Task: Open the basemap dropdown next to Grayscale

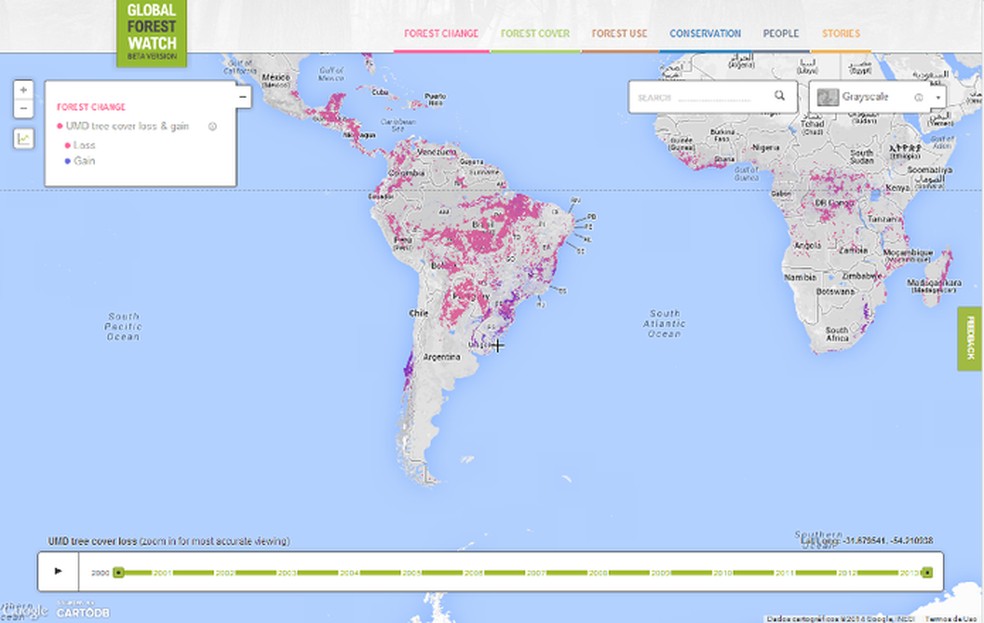Action: 936,96
